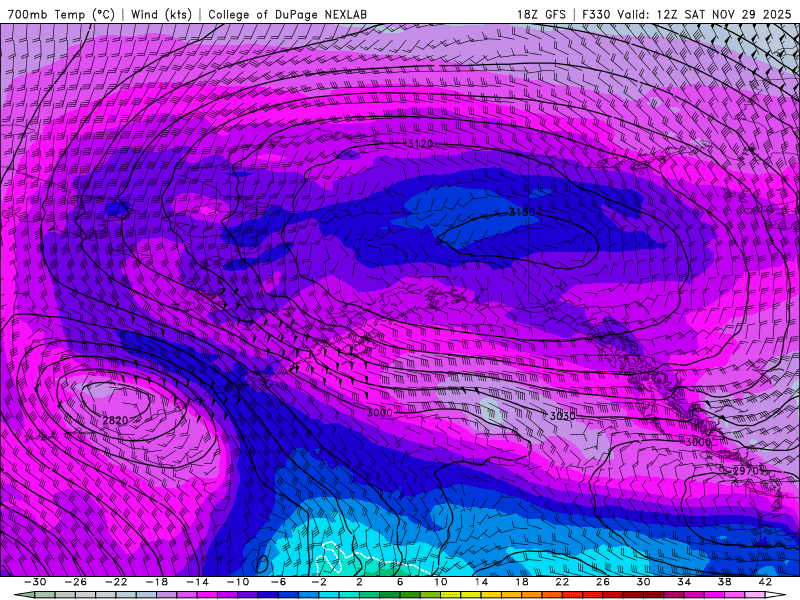Click the "College of DuPage NEXLAB" label
Image resolution: width=800 pixels, height=600 pixels.
pos(287,14)
